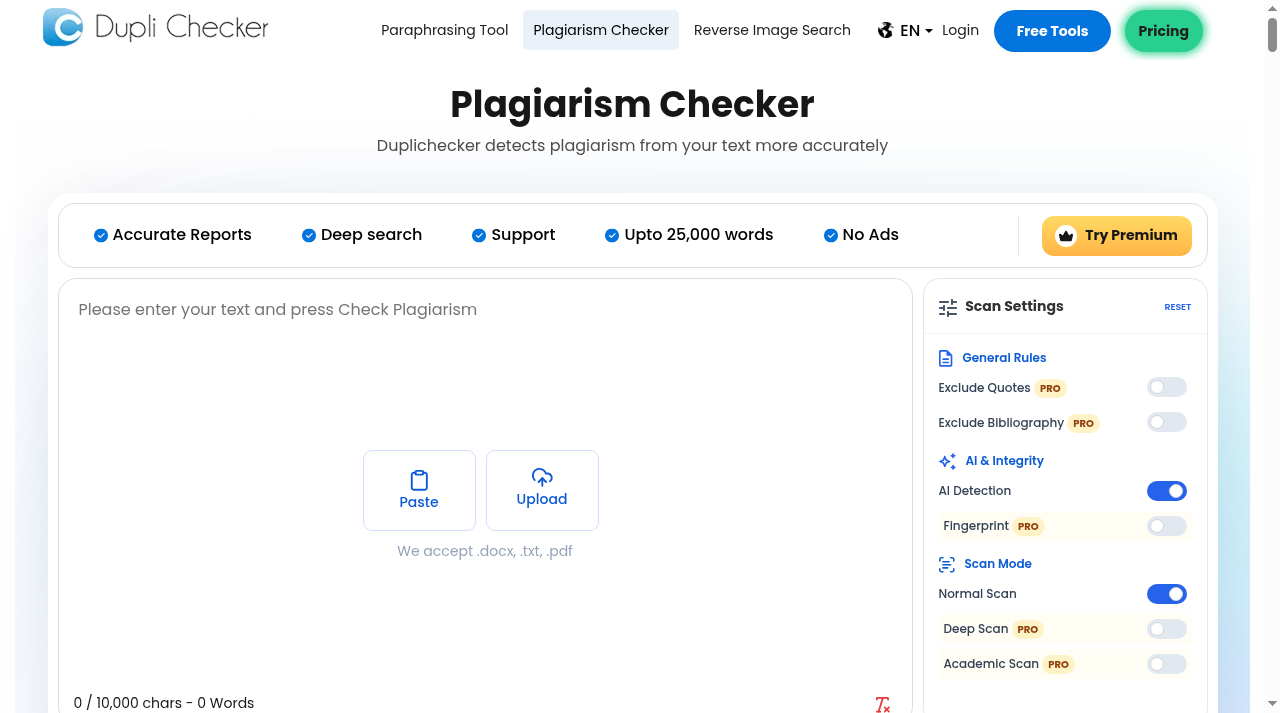Image resolution: width=1280 pixels, height=713 pixels.
Task: Click PRO badge next to Deep Scan
Action: click(x=1027, y=629)
